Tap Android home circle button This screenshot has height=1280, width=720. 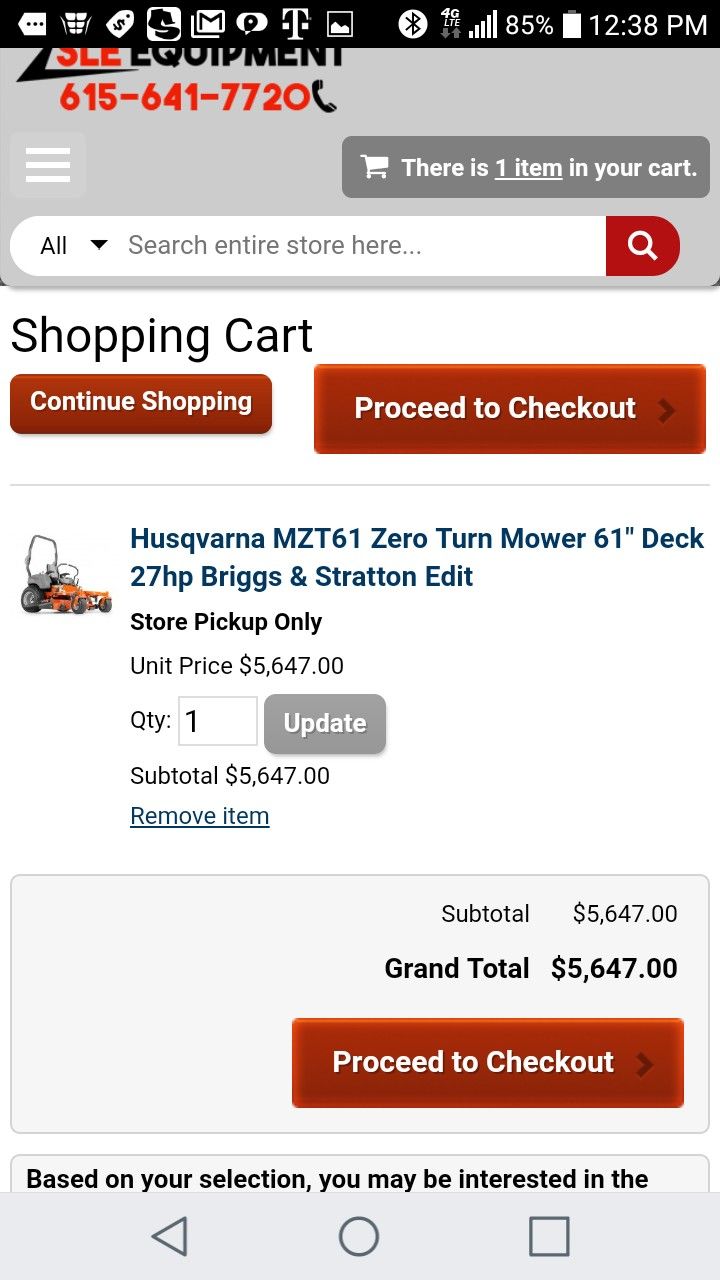point(359,1236)
